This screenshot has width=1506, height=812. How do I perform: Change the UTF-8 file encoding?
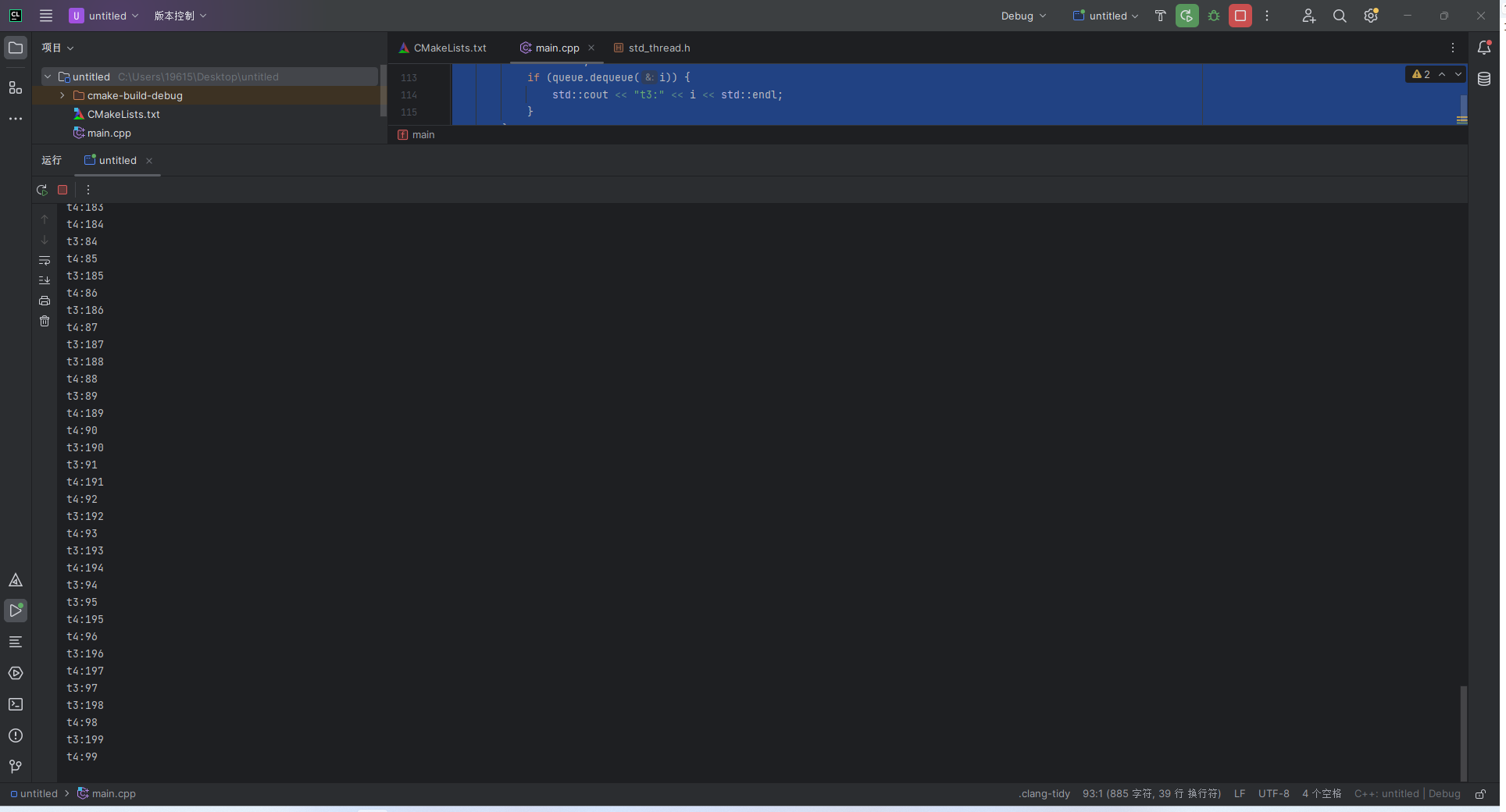click(1274, 793)
